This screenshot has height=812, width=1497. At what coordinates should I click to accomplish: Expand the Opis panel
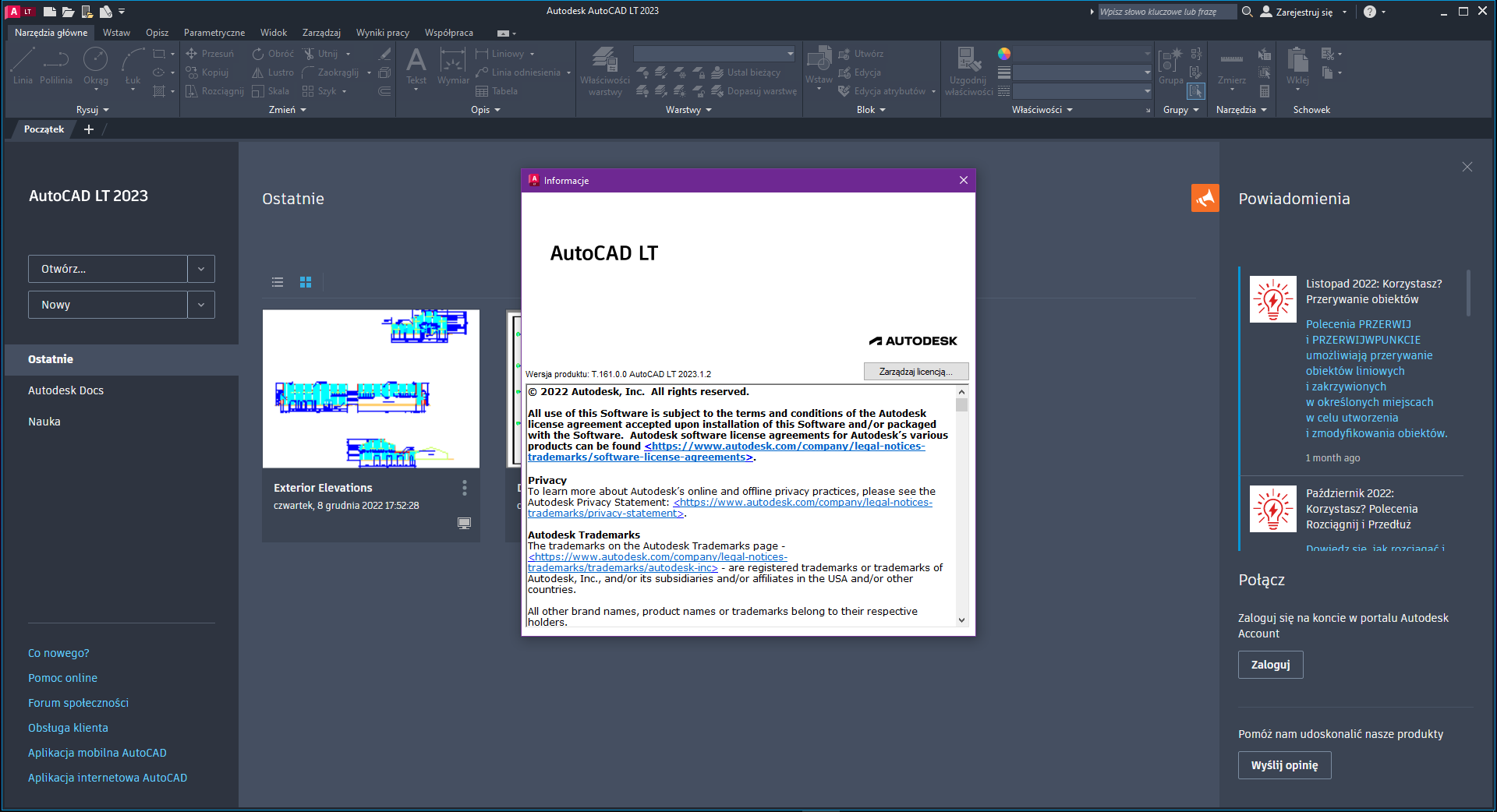pyautogui.click(x=486, y=110)
